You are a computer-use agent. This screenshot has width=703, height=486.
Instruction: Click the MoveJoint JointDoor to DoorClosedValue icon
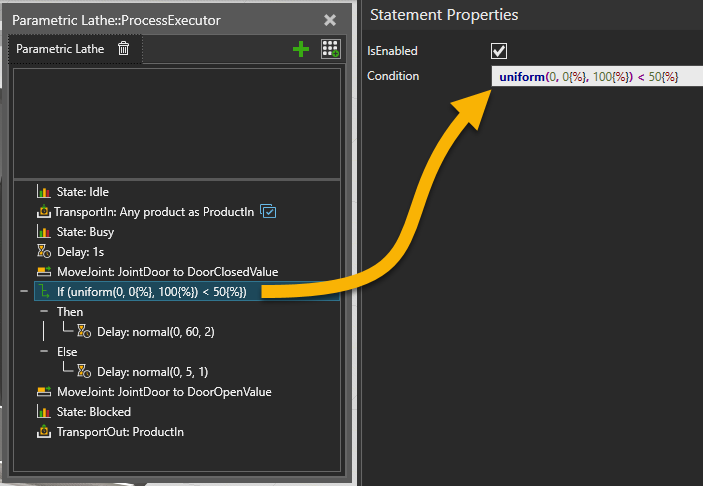43,271
